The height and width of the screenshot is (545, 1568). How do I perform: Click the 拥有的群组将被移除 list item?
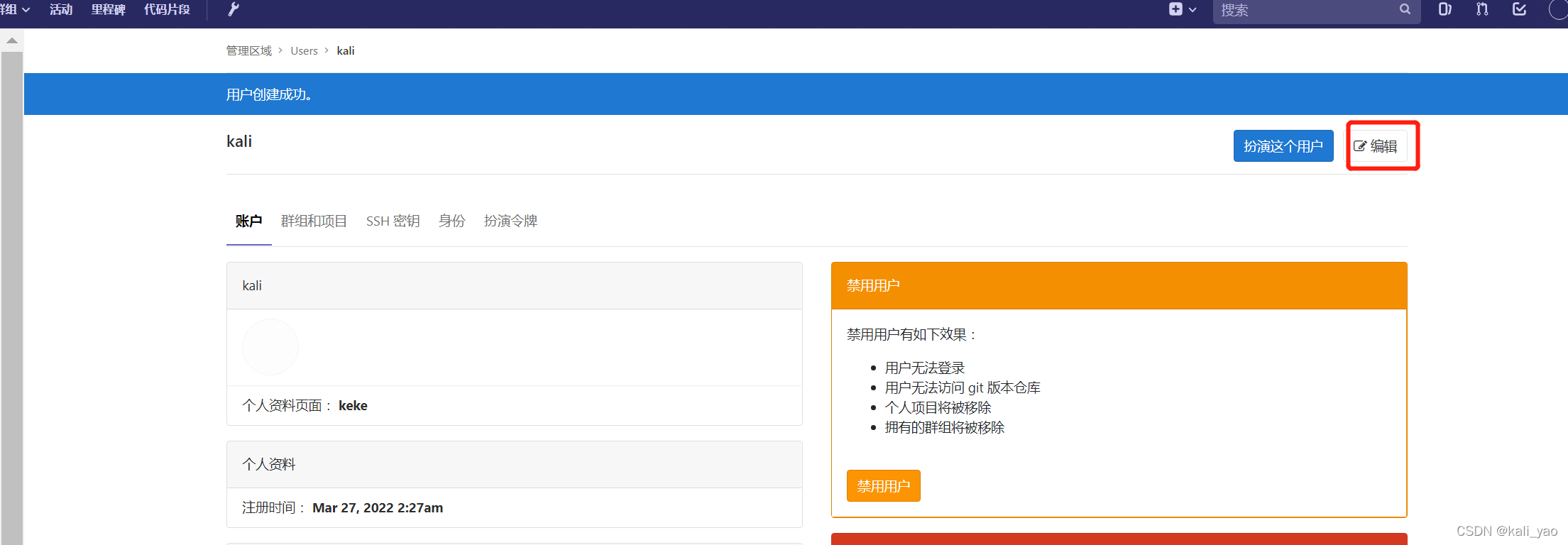coord(945,428)
